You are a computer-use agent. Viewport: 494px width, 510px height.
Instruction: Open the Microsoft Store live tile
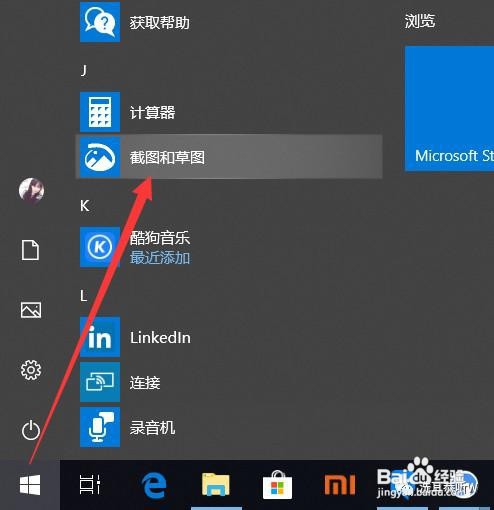pyautogui.click(x=449, y=109)
